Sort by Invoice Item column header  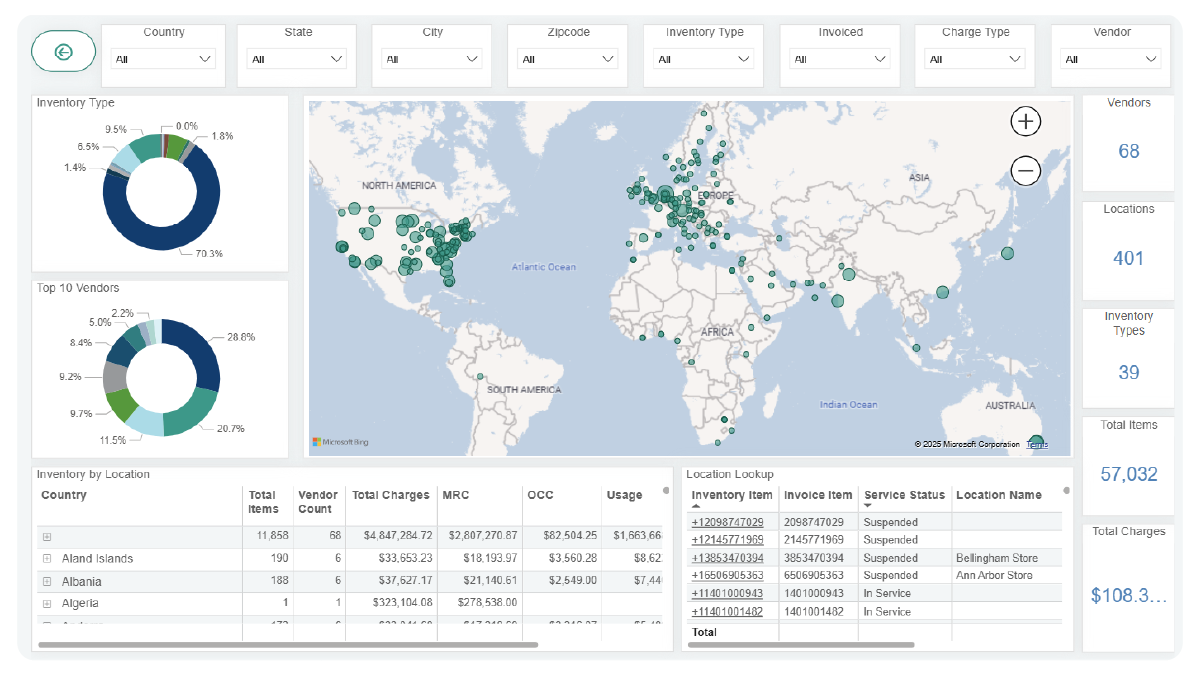(x=818, y=495)
